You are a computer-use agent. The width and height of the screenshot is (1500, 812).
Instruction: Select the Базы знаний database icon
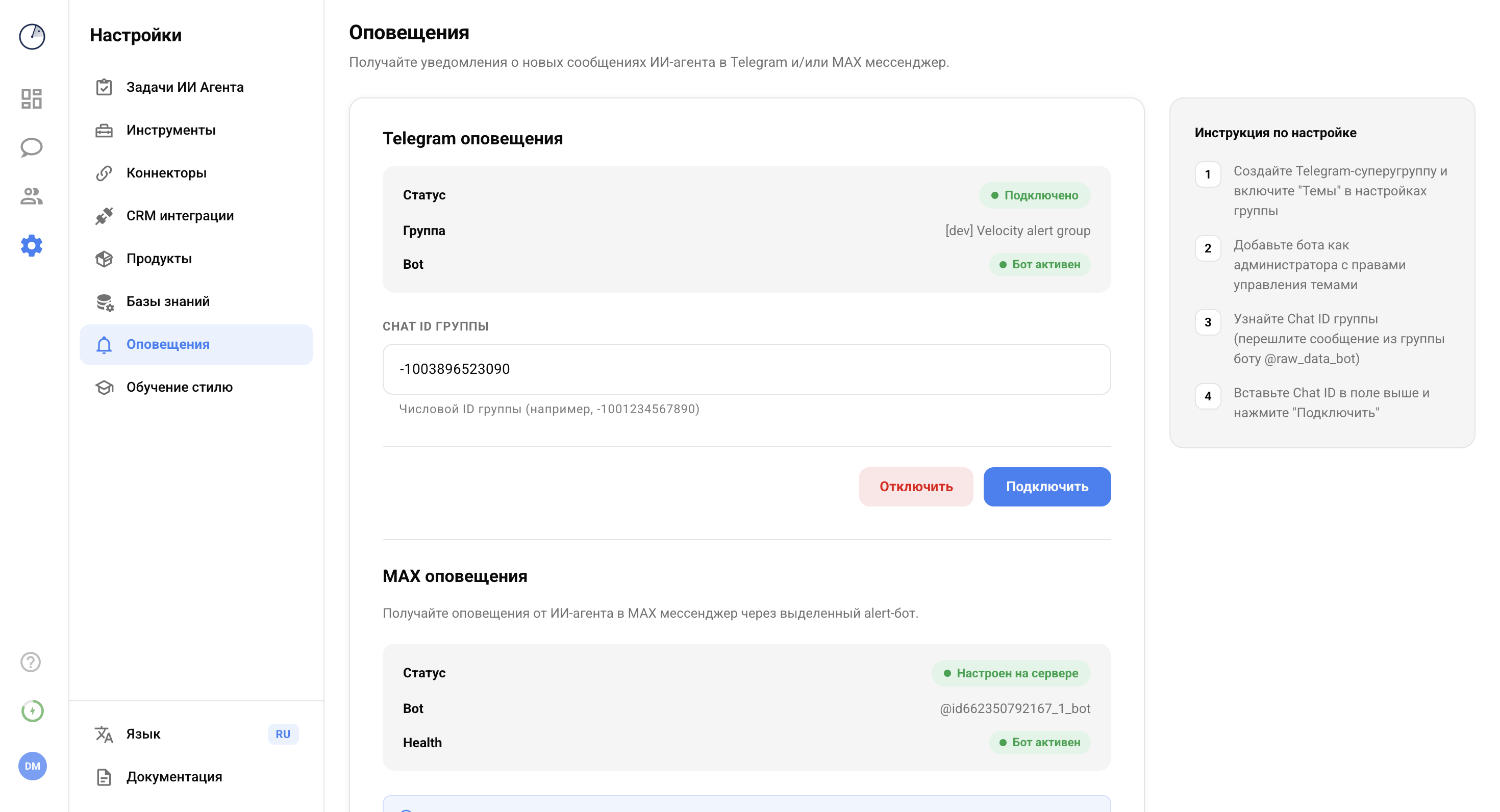pos(105,301)
